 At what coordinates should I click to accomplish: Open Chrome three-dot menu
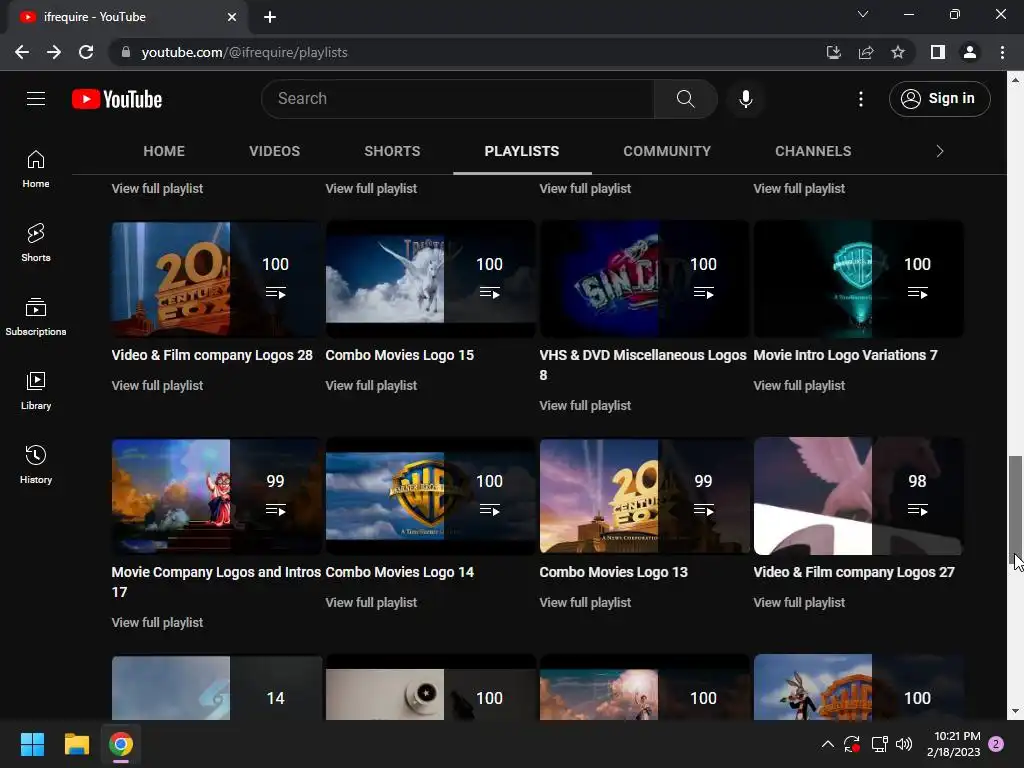[x=1002, y=52]
